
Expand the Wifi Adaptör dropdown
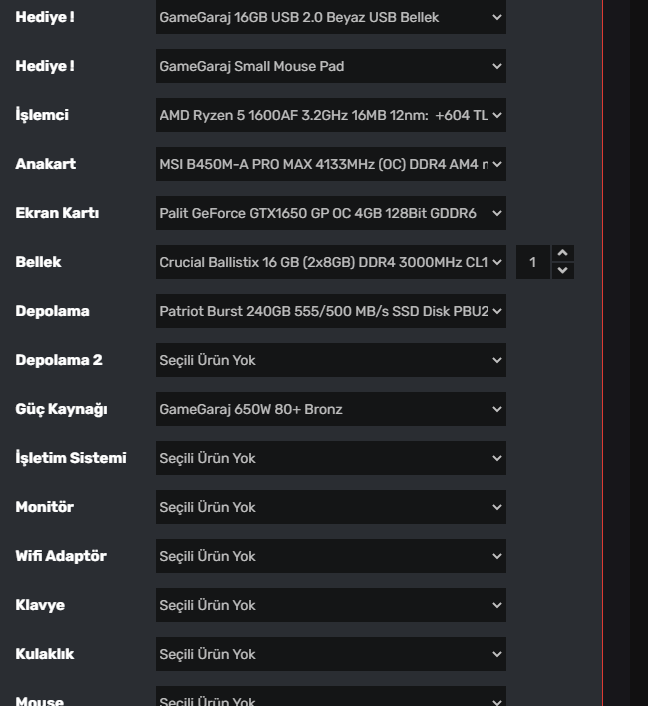[x=330, y=556]
